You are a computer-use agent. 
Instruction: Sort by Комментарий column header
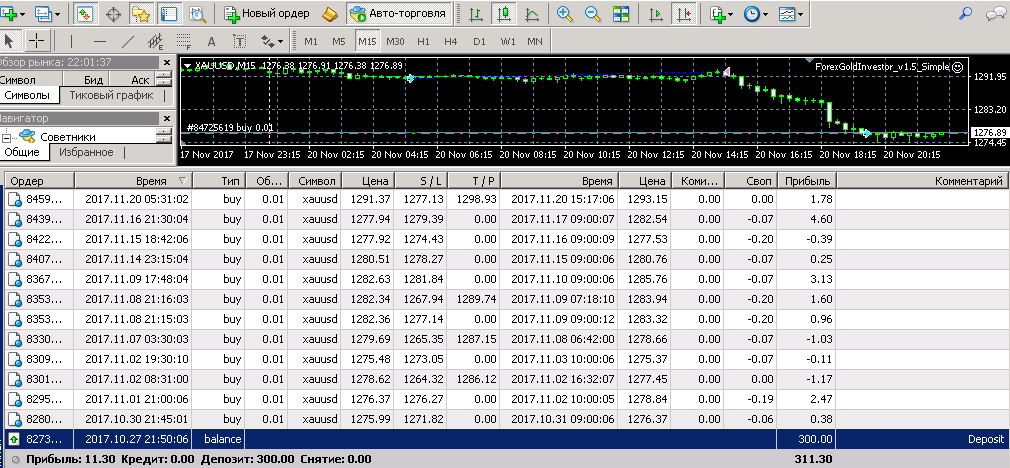click(922, 182)
